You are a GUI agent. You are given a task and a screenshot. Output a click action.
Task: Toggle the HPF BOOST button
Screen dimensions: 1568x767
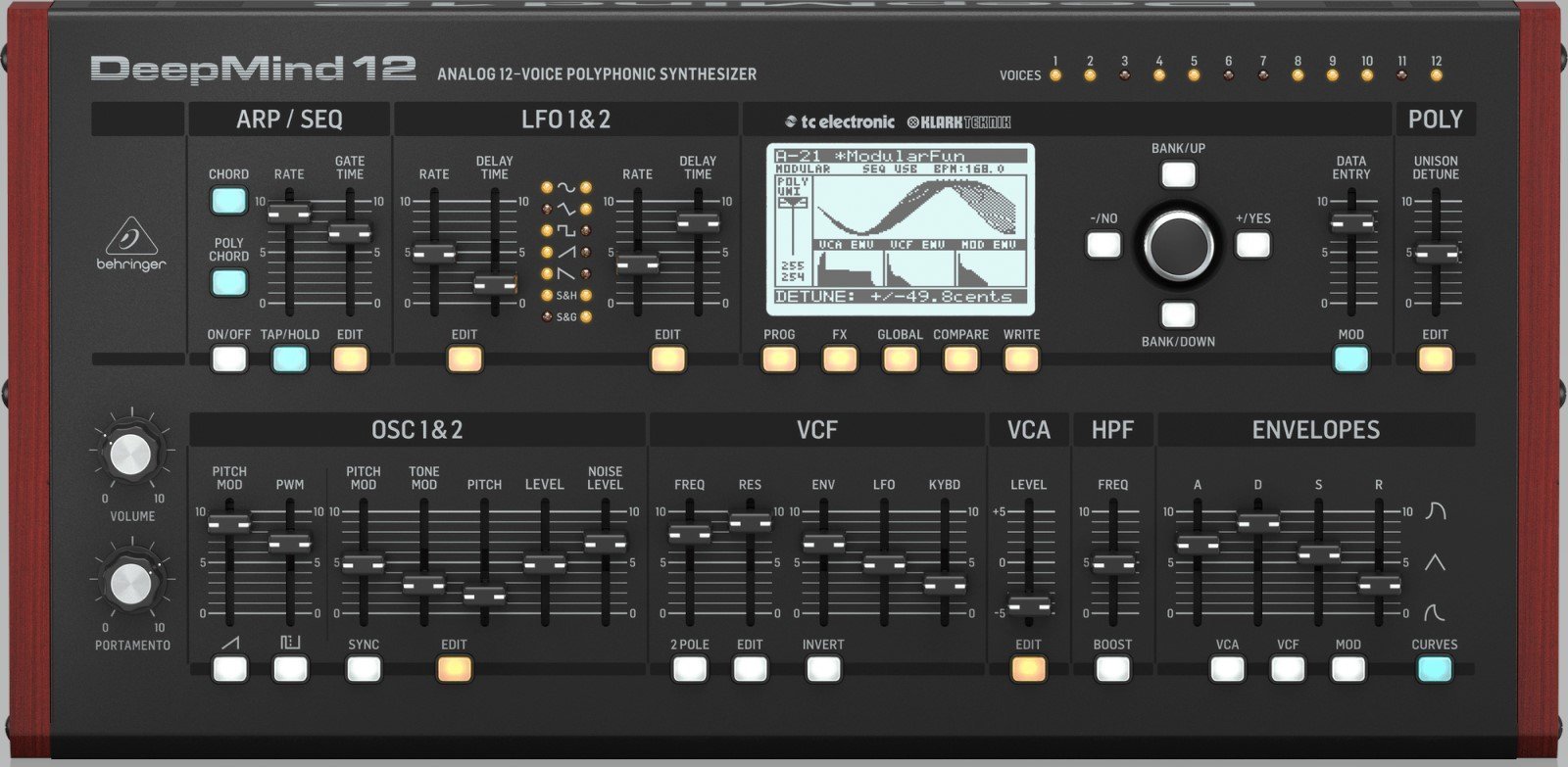click(x=1112, y=669)
